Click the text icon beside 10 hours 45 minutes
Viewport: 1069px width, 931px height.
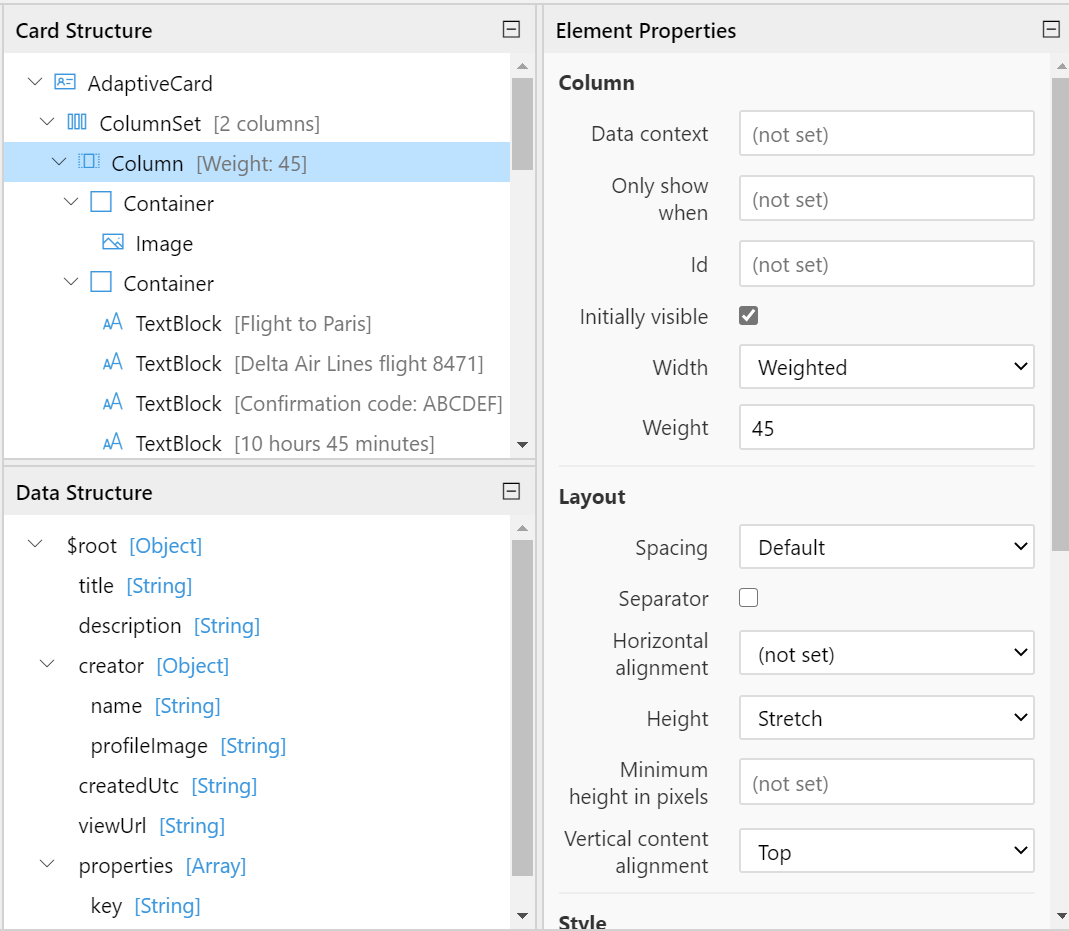click(112, 442)
